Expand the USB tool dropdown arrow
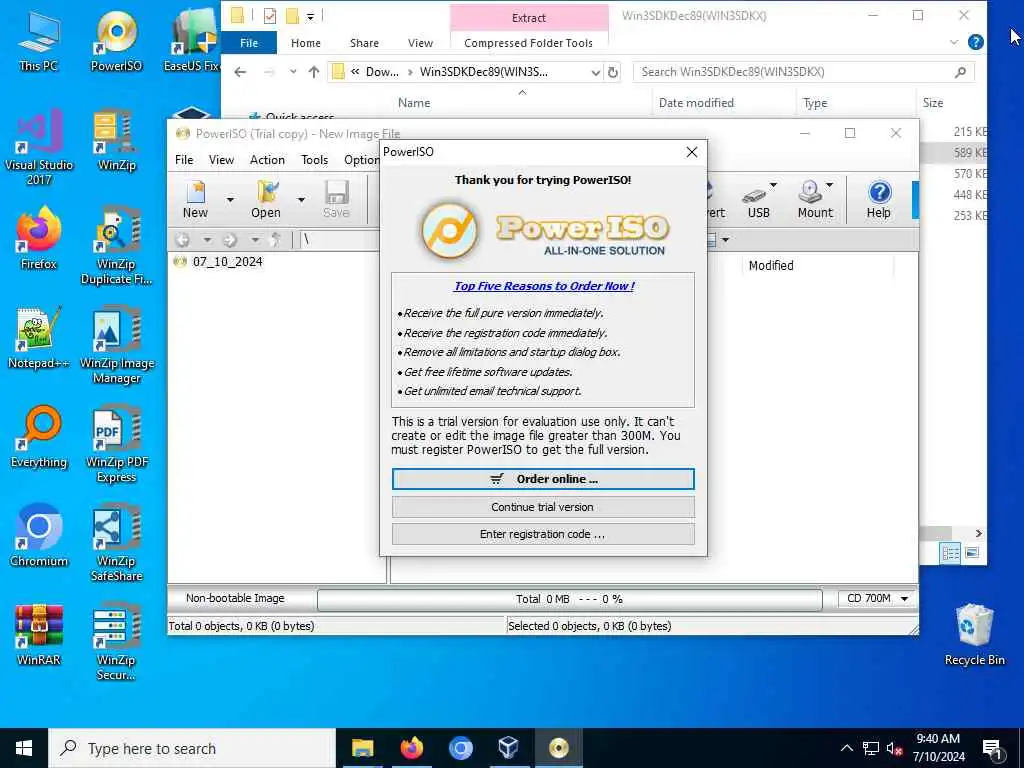Screen dimensions: 1024x768 pos(773,185)
